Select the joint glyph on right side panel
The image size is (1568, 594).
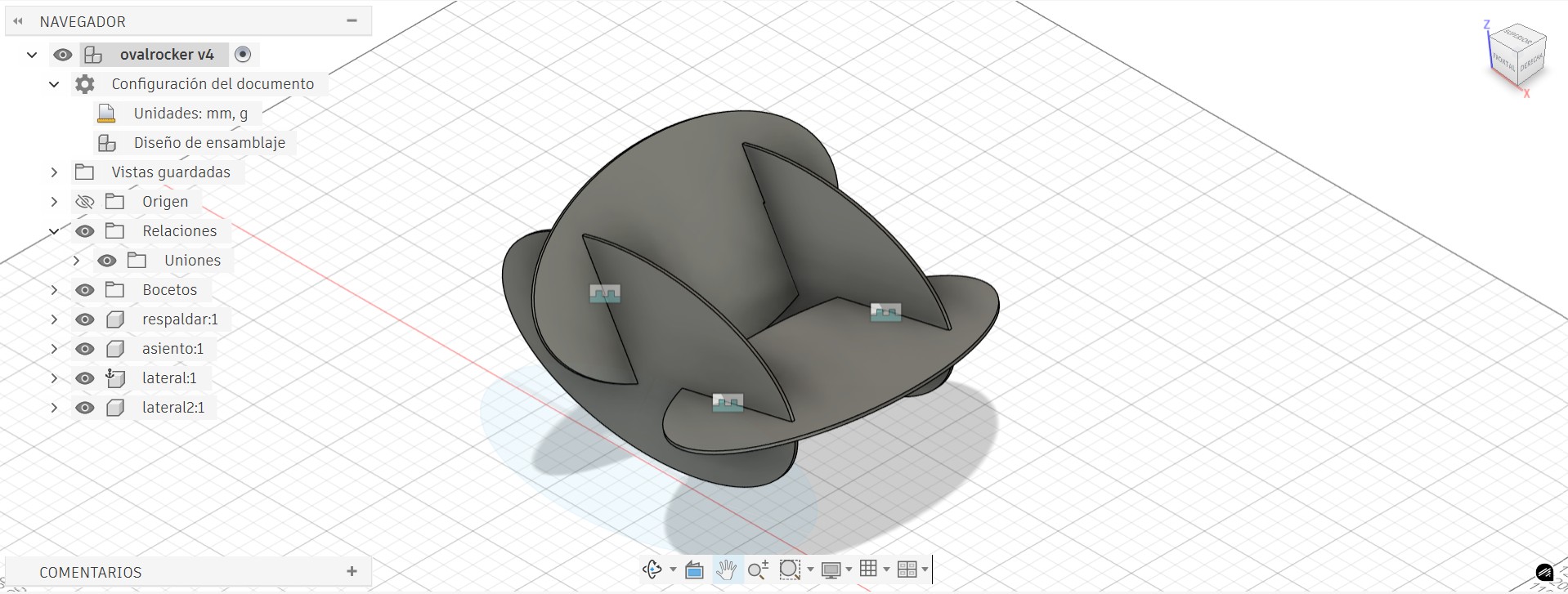(x=885, y=312)
